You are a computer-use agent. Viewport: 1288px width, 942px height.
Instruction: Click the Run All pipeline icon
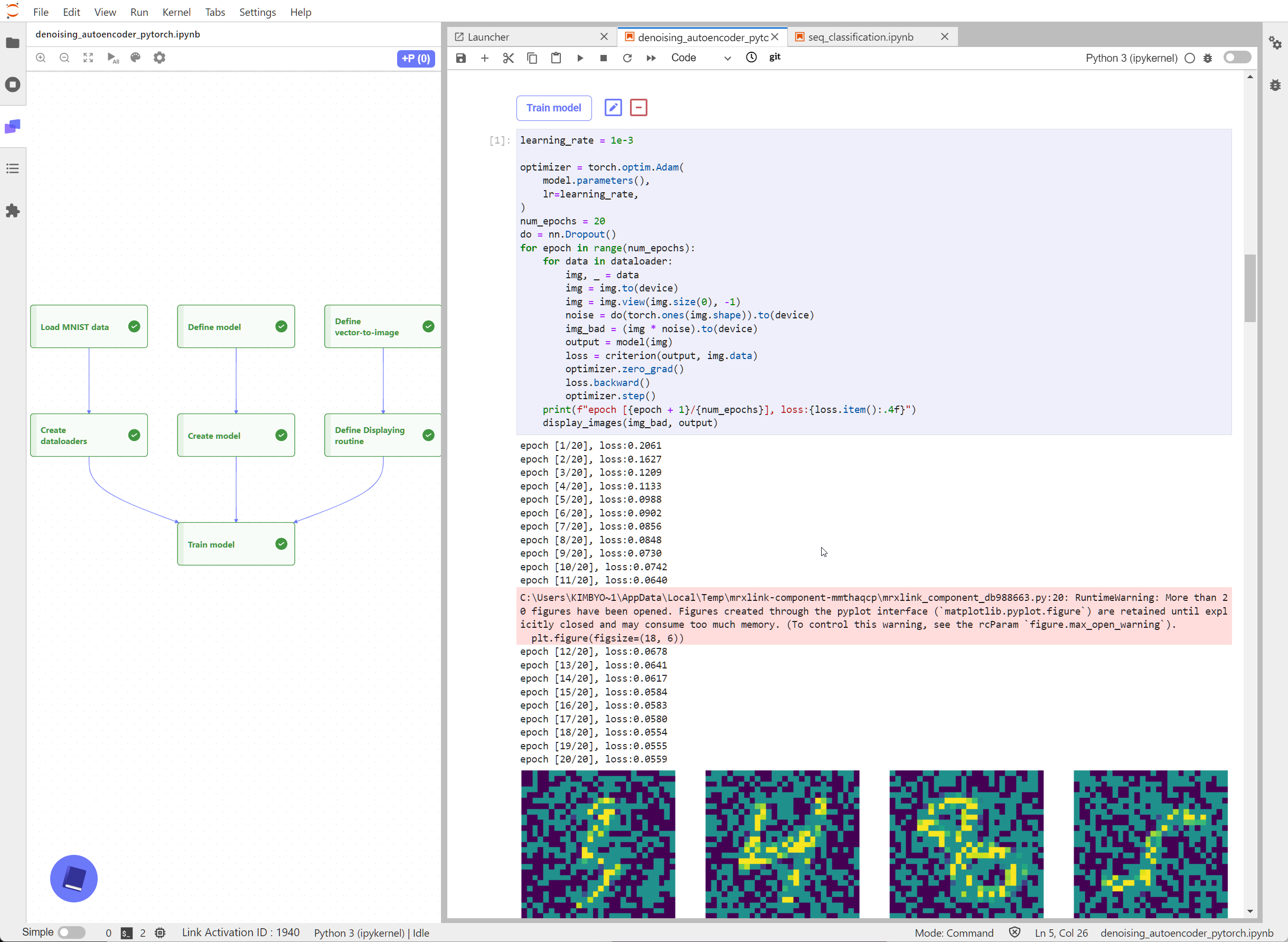[112, 58]
